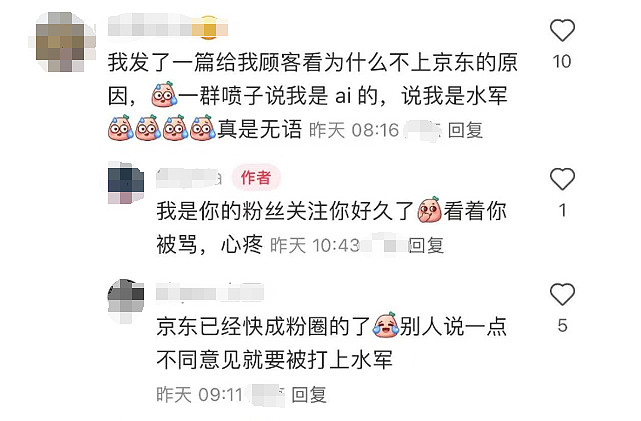641x421 pixels.
Task: Open the top commenter's blurred avatar
Action: (62, 42)
